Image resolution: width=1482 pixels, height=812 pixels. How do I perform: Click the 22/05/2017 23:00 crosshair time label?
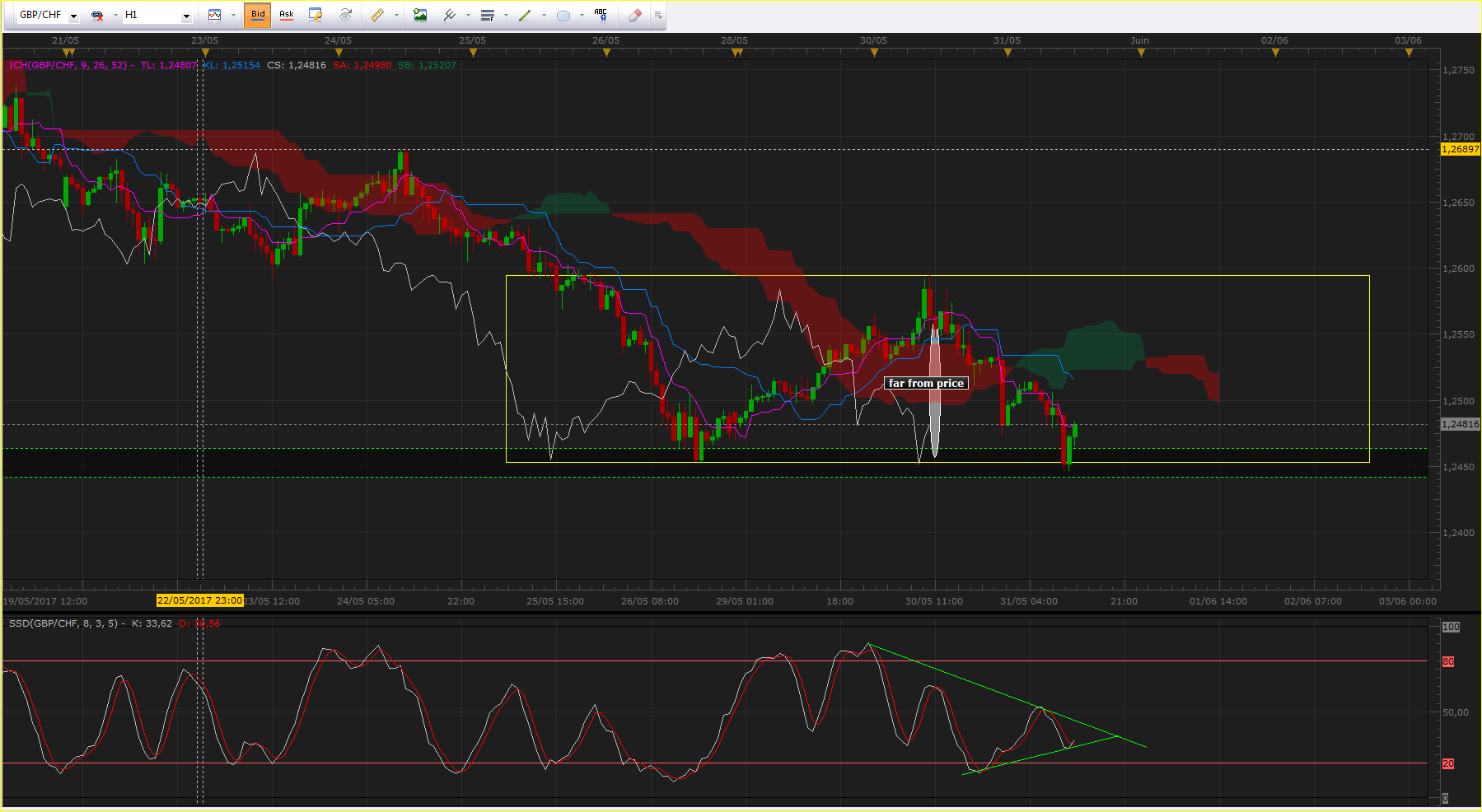coord(199,600)
